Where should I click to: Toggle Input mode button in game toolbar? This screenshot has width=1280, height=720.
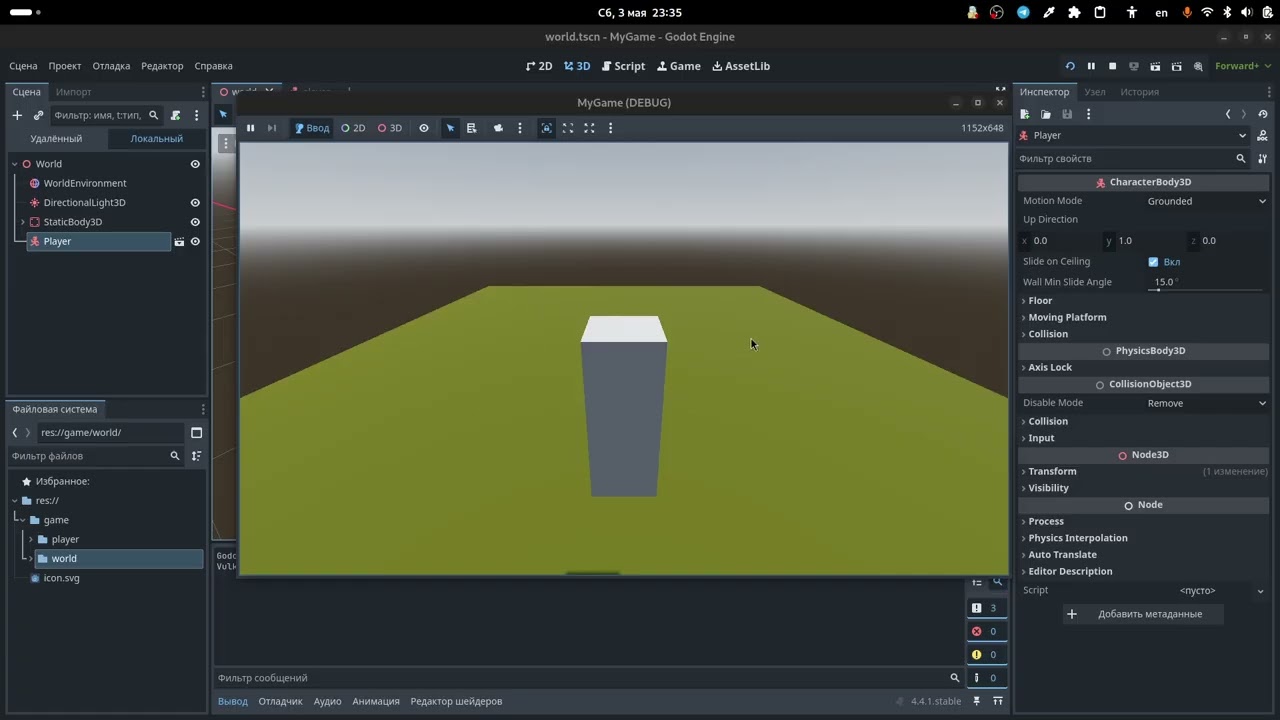click(312, 128)
